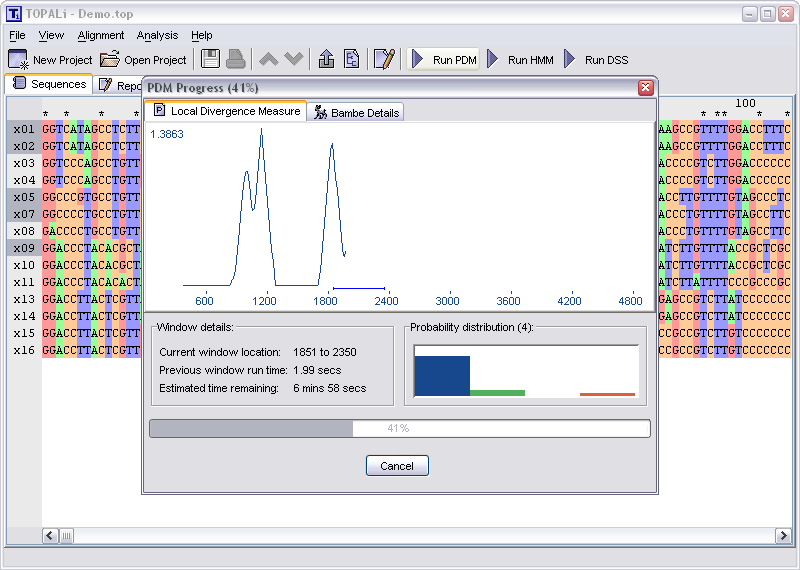Select sequence x02 in the list

coord(24,146)
